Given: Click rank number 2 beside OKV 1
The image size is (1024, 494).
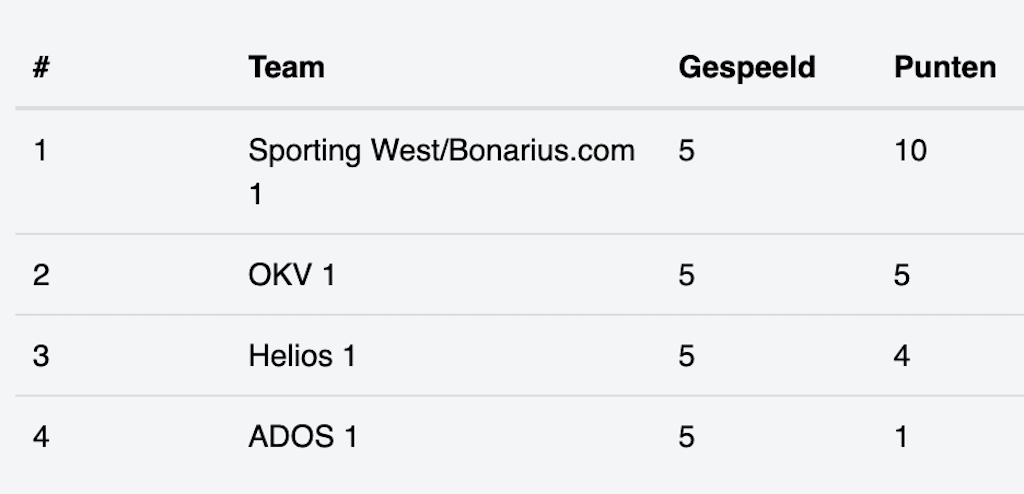Looking at the screenshot, I should (x=41, y=275).
